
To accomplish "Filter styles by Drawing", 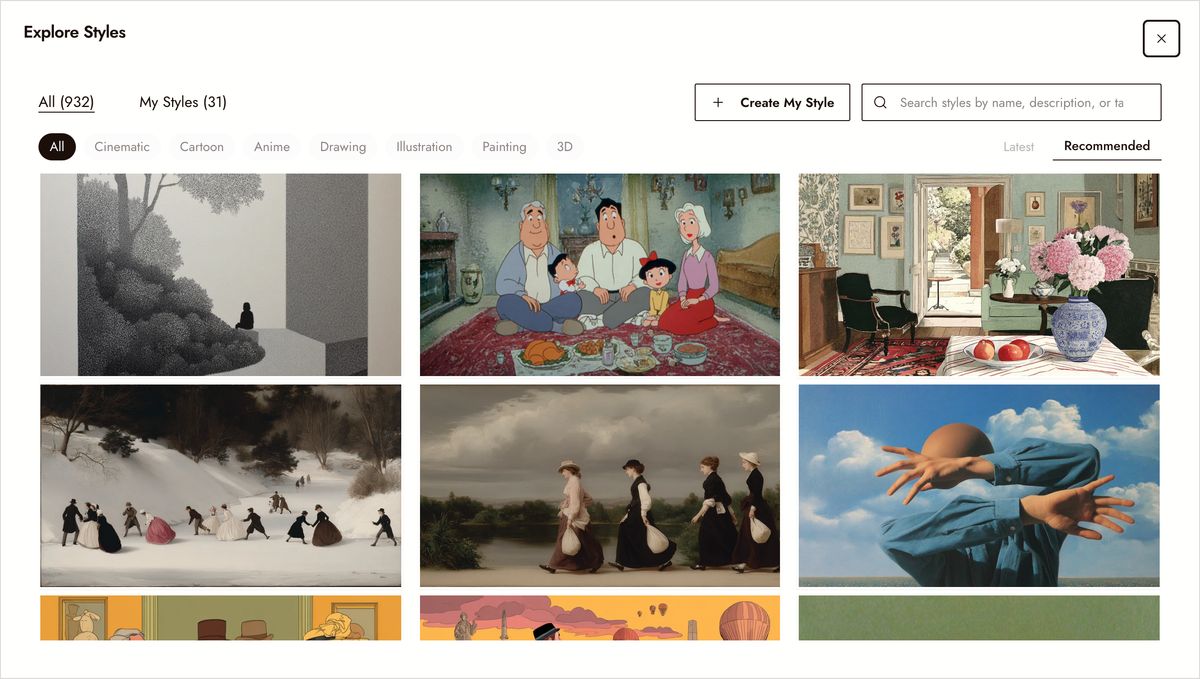I will [x=343, y=146].
